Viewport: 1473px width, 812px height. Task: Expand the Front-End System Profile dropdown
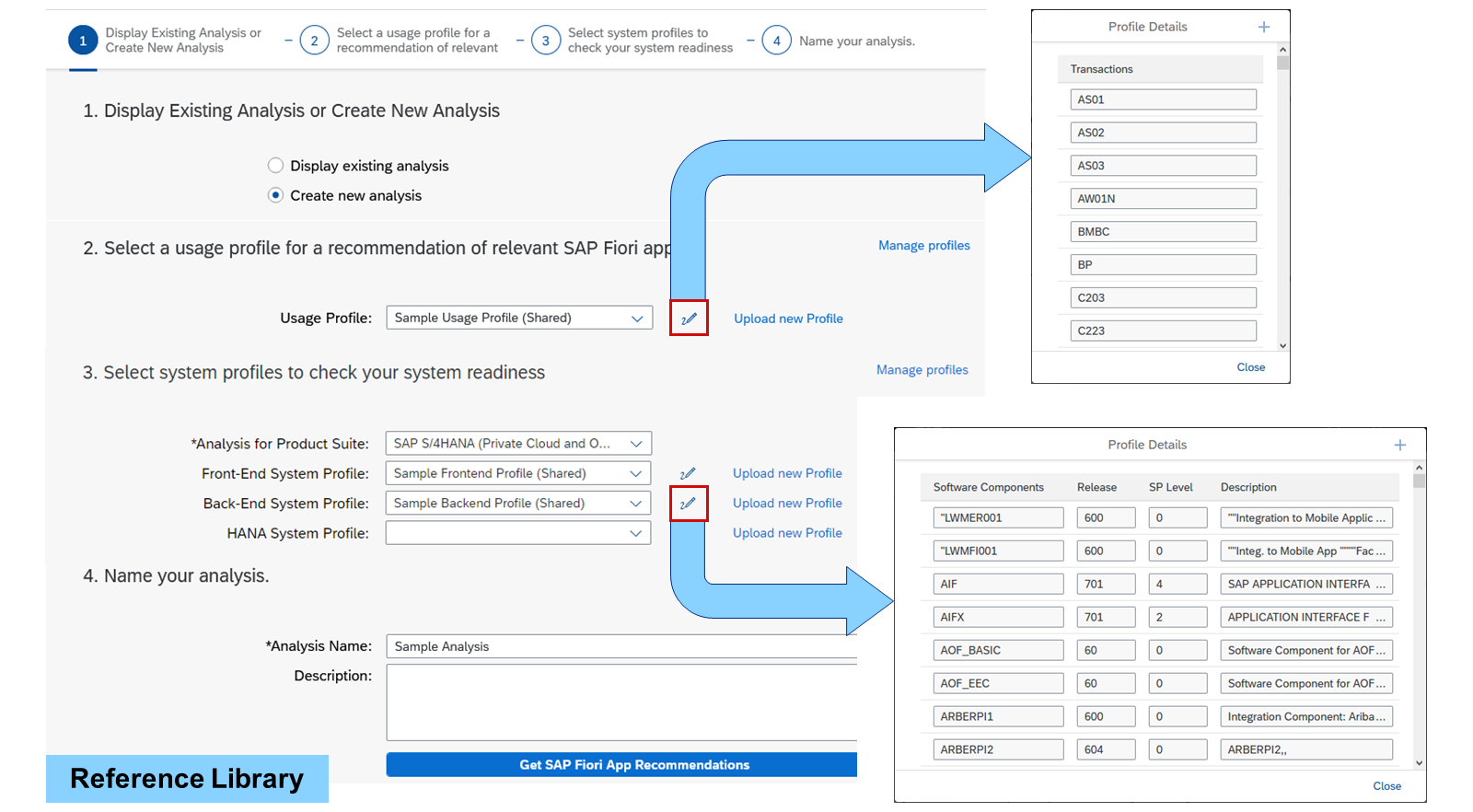pyautogui.click(x=636, y=473)
